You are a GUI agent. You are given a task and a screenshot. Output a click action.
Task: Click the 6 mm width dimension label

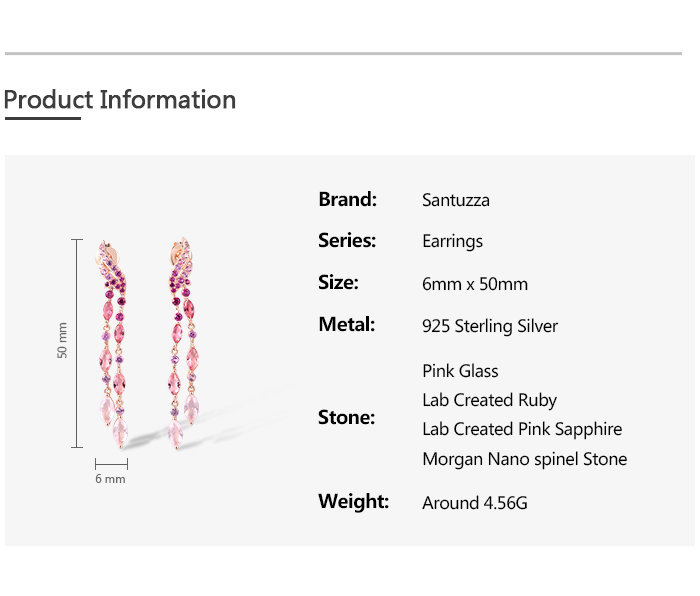[x=111, y=479]
